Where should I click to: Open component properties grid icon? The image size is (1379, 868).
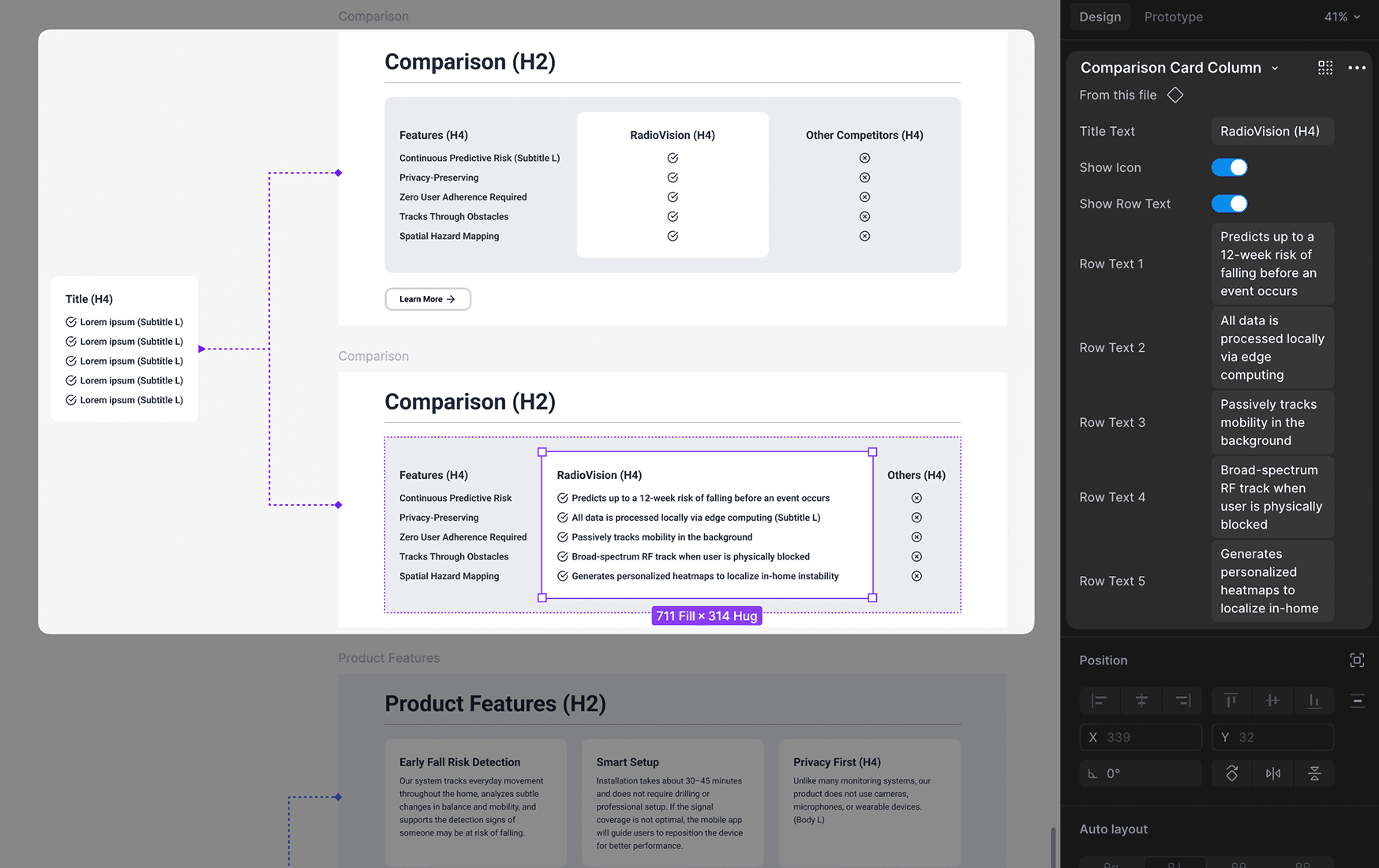tap(1325, 68)
